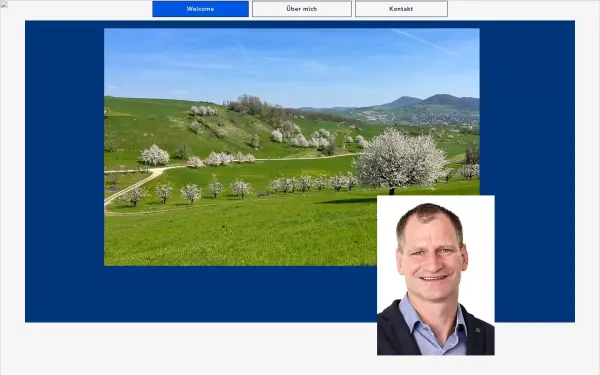Screen dimensions: 600x375
Task: Click the broken image icon in top-left corner
Action: click(4, 4)
